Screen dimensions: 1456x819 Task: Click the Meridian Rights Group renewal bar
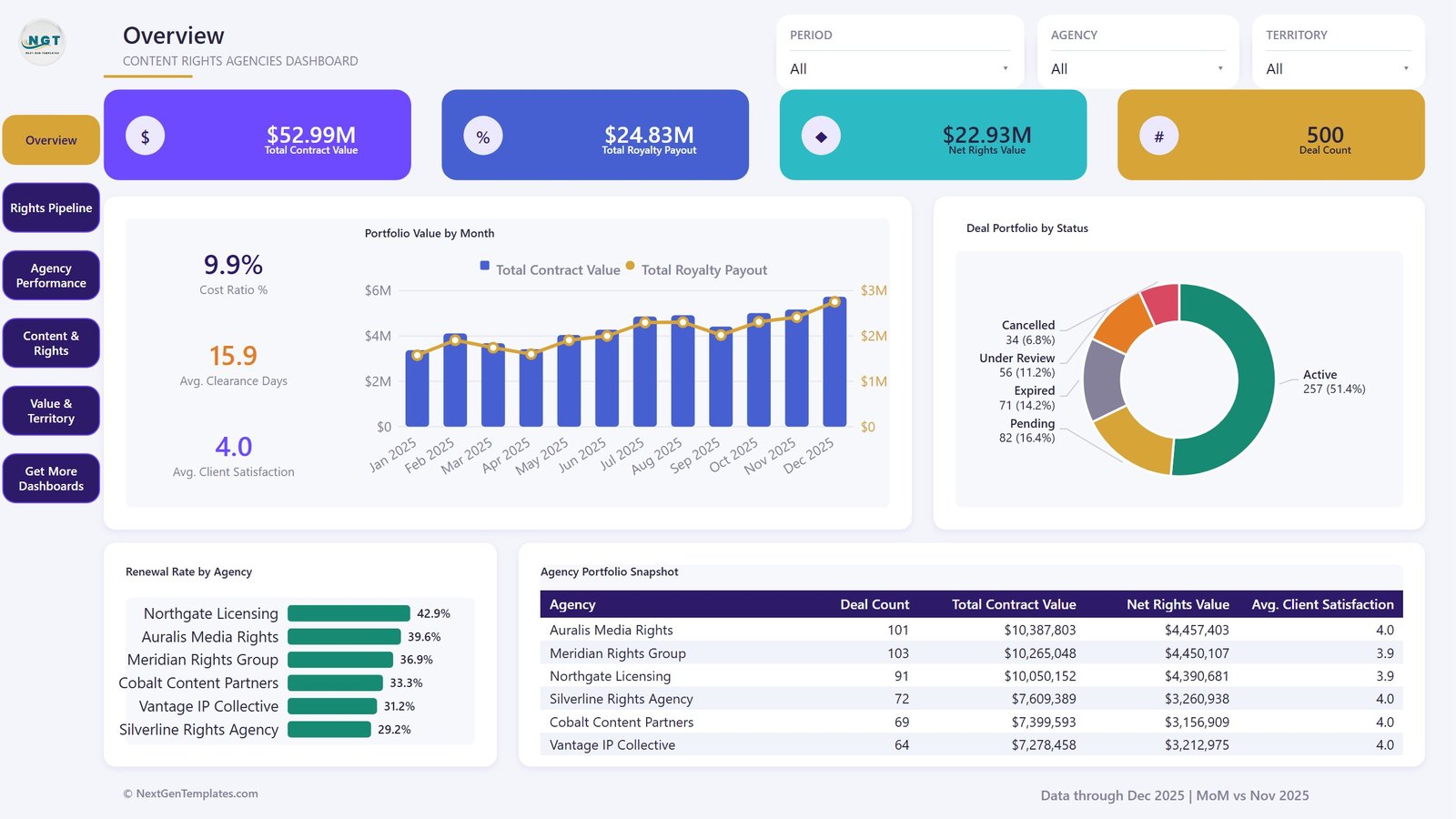pyautogui.click(x=340, y=660)
